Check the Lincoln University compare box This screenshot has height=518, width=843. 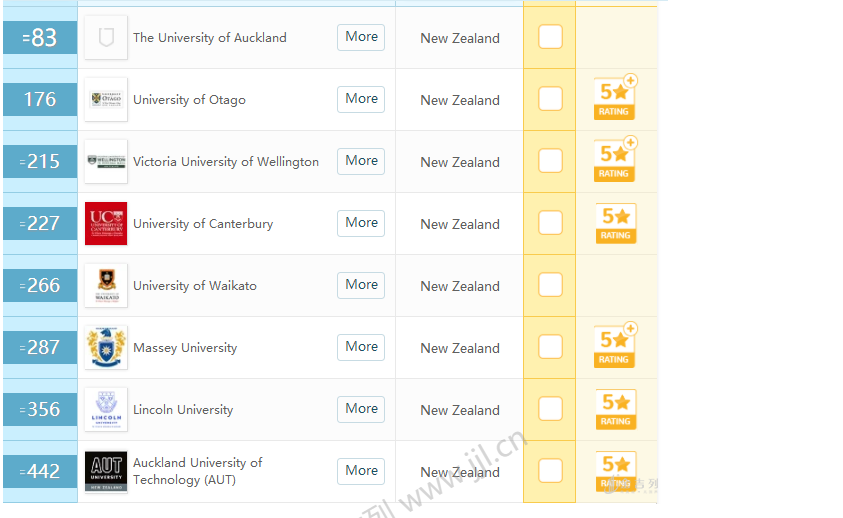(550, 409)
